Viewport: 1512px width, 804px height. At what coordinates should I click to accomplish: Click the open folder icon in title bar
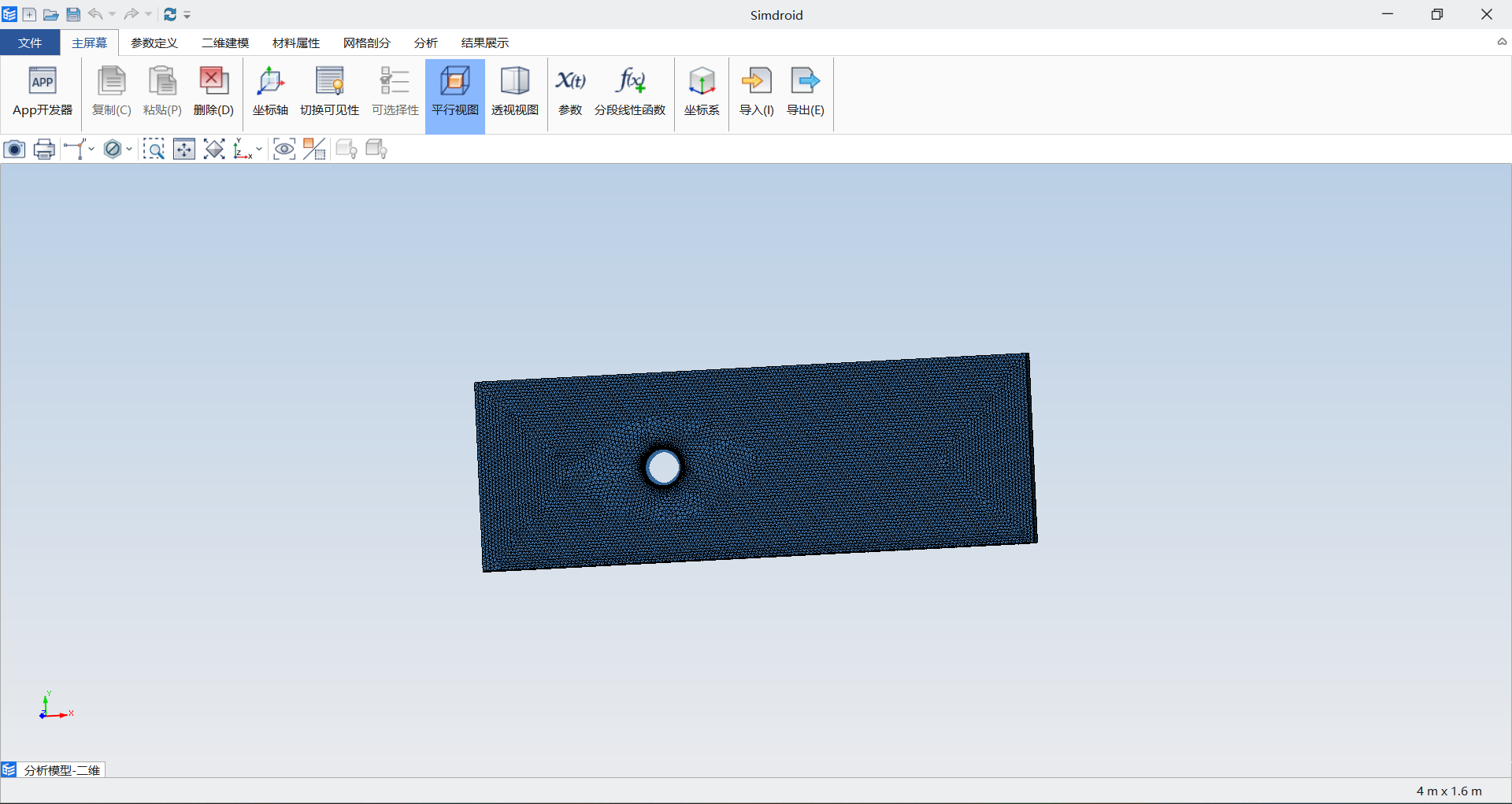click(x=50, y=14)
